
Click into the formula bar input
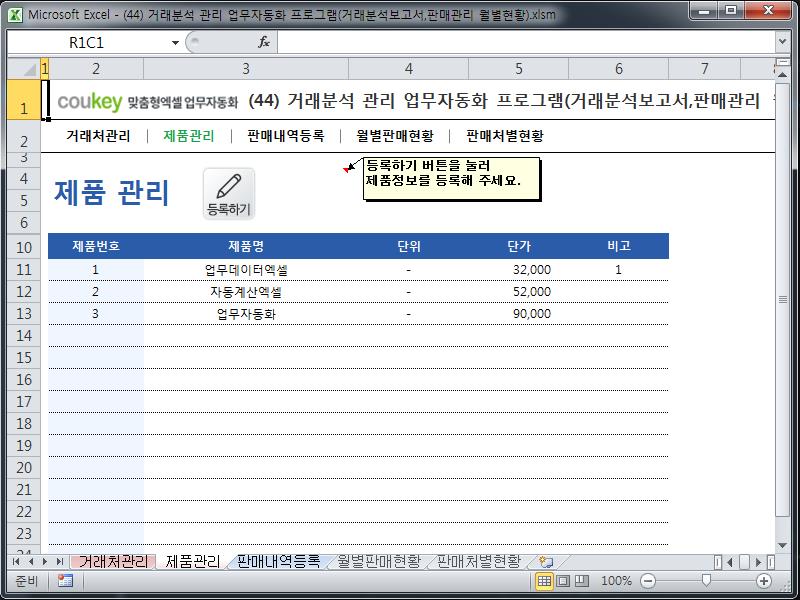coord(526,42)
